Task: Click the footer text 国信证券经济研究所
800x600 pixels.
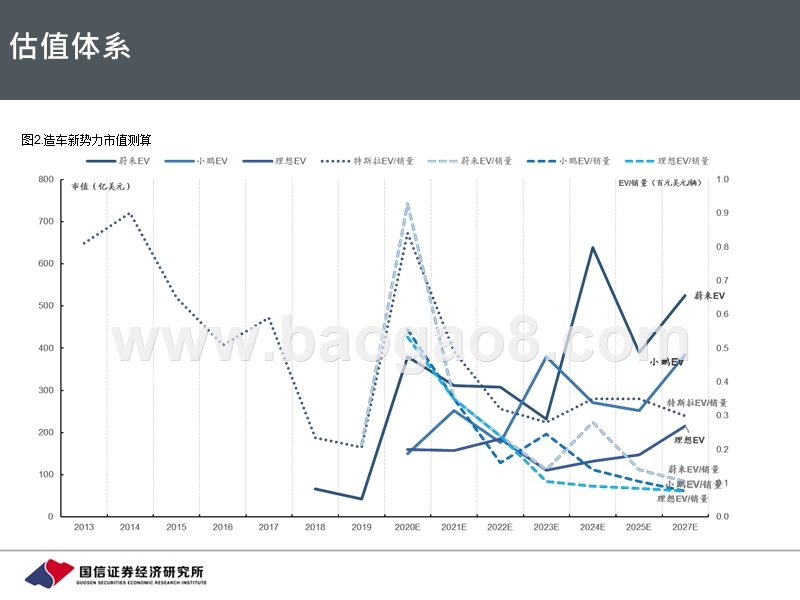Action: 141,571
